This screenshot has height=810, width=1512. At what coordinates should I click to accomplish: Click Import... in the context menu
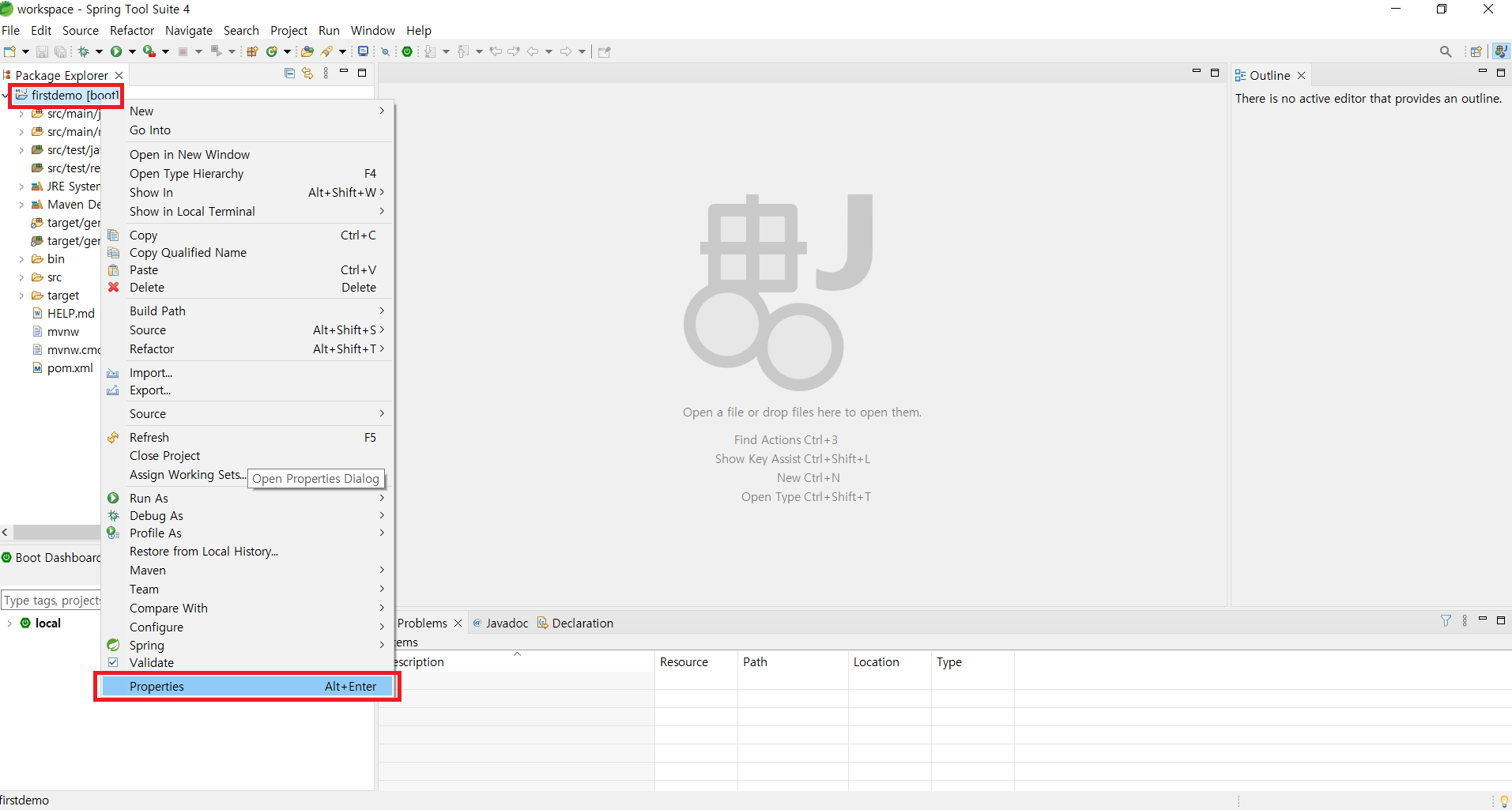point(249,372)
